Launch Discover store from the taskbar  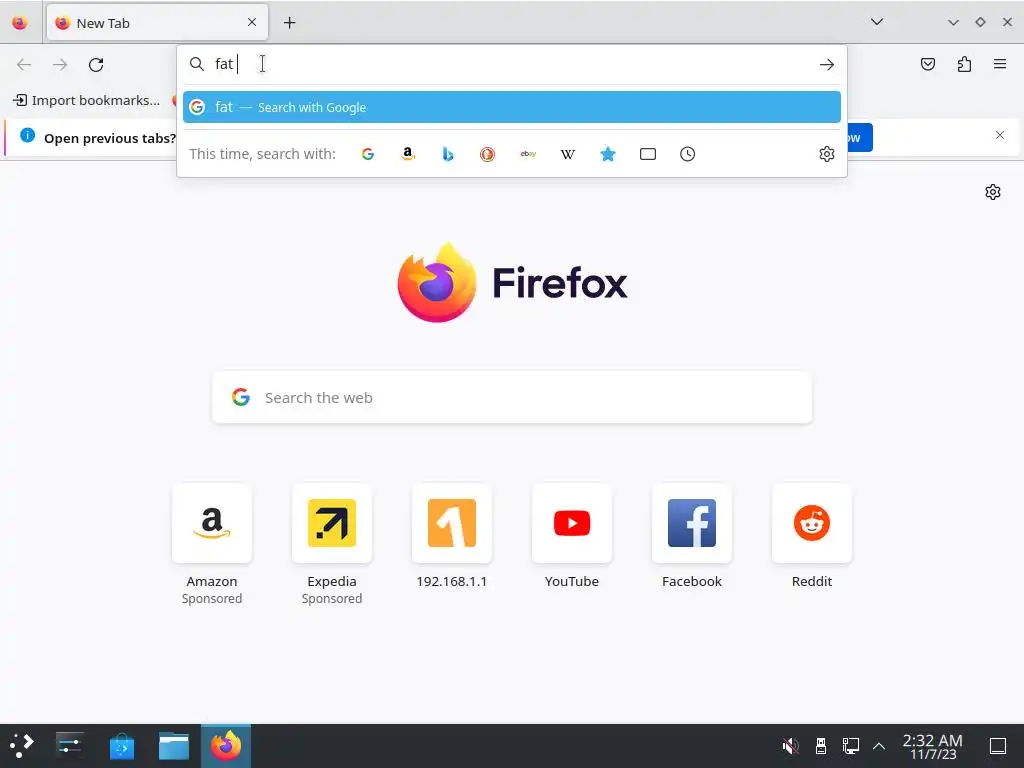pos(121,746)
